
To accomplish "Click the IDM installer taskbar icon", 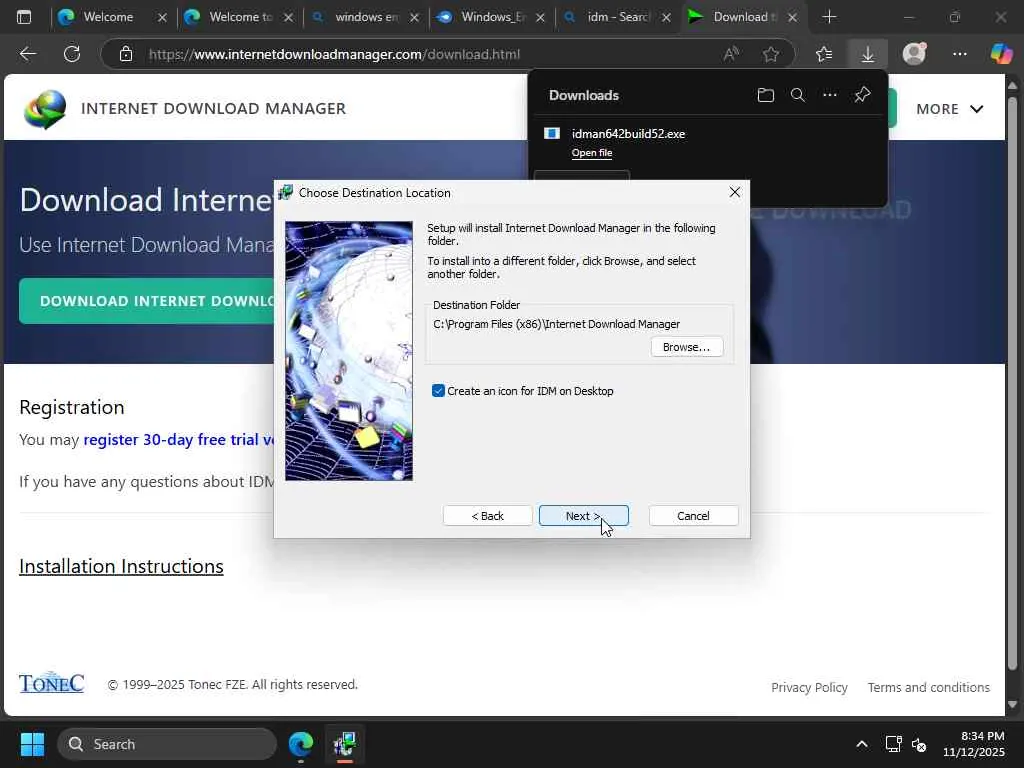I will tap(344, 744).
